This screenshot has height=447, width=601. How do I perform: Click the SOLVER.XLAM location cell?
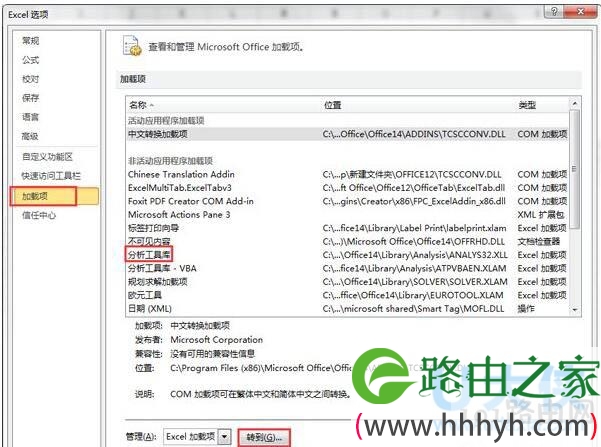point(415,282)
